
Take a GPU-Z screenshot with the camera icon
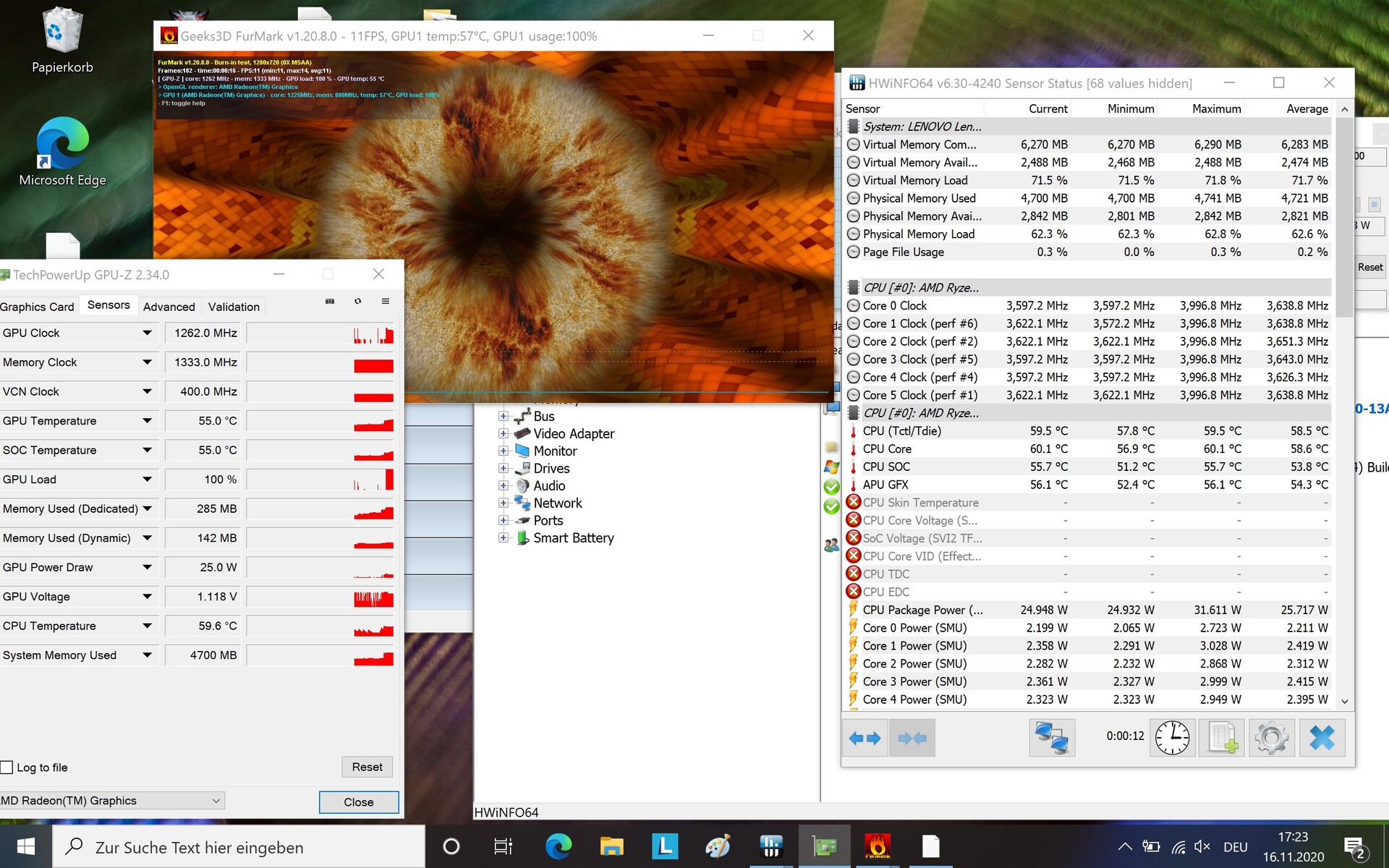pyautogui.click(x=330, y=302)
